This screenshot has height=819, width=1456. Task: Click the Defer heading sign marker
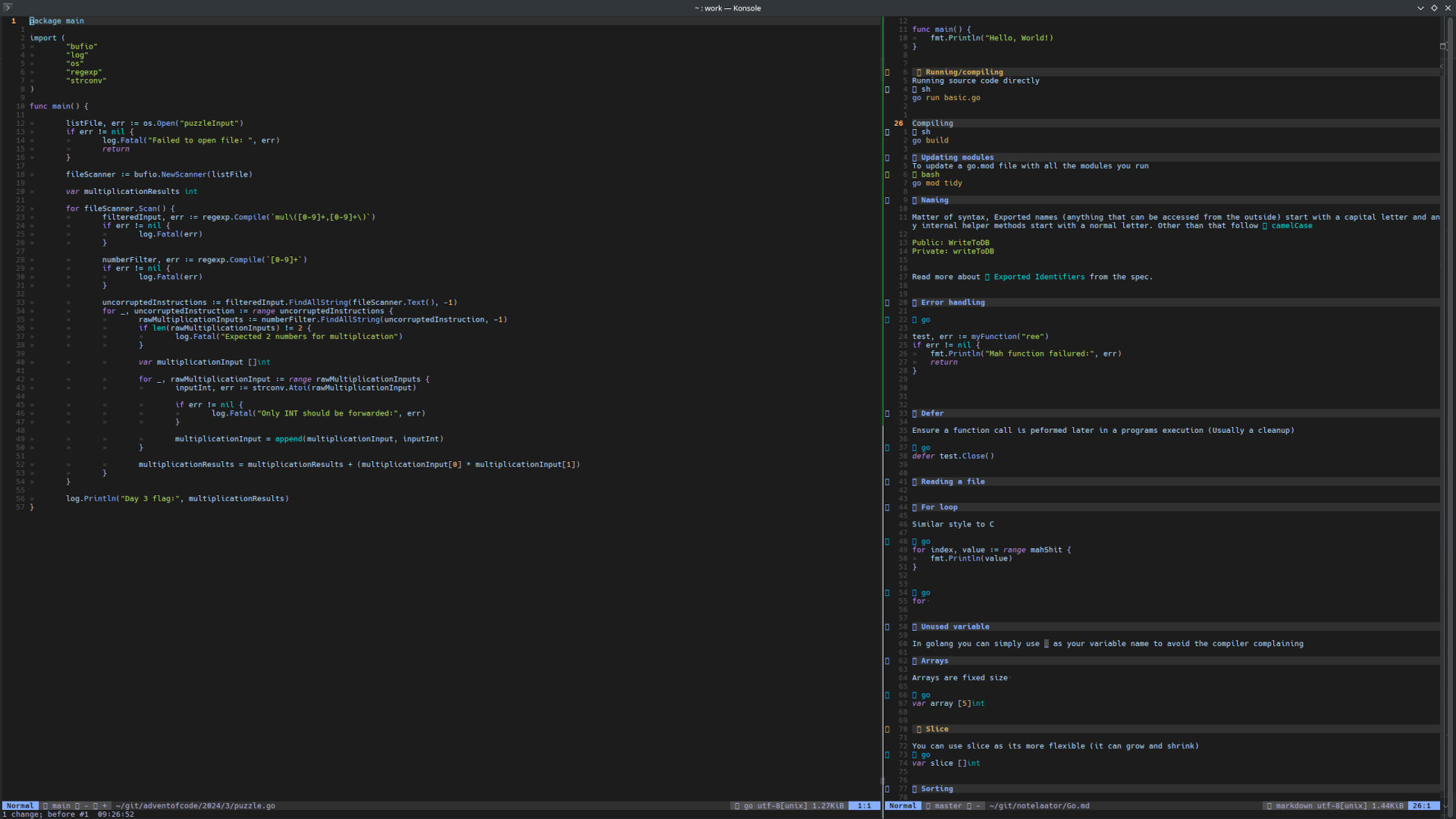887,413
